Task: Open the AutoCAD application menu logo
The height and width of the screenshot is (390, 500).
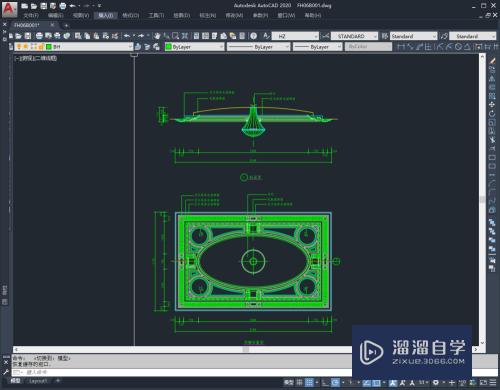Action: click(9, 9)
